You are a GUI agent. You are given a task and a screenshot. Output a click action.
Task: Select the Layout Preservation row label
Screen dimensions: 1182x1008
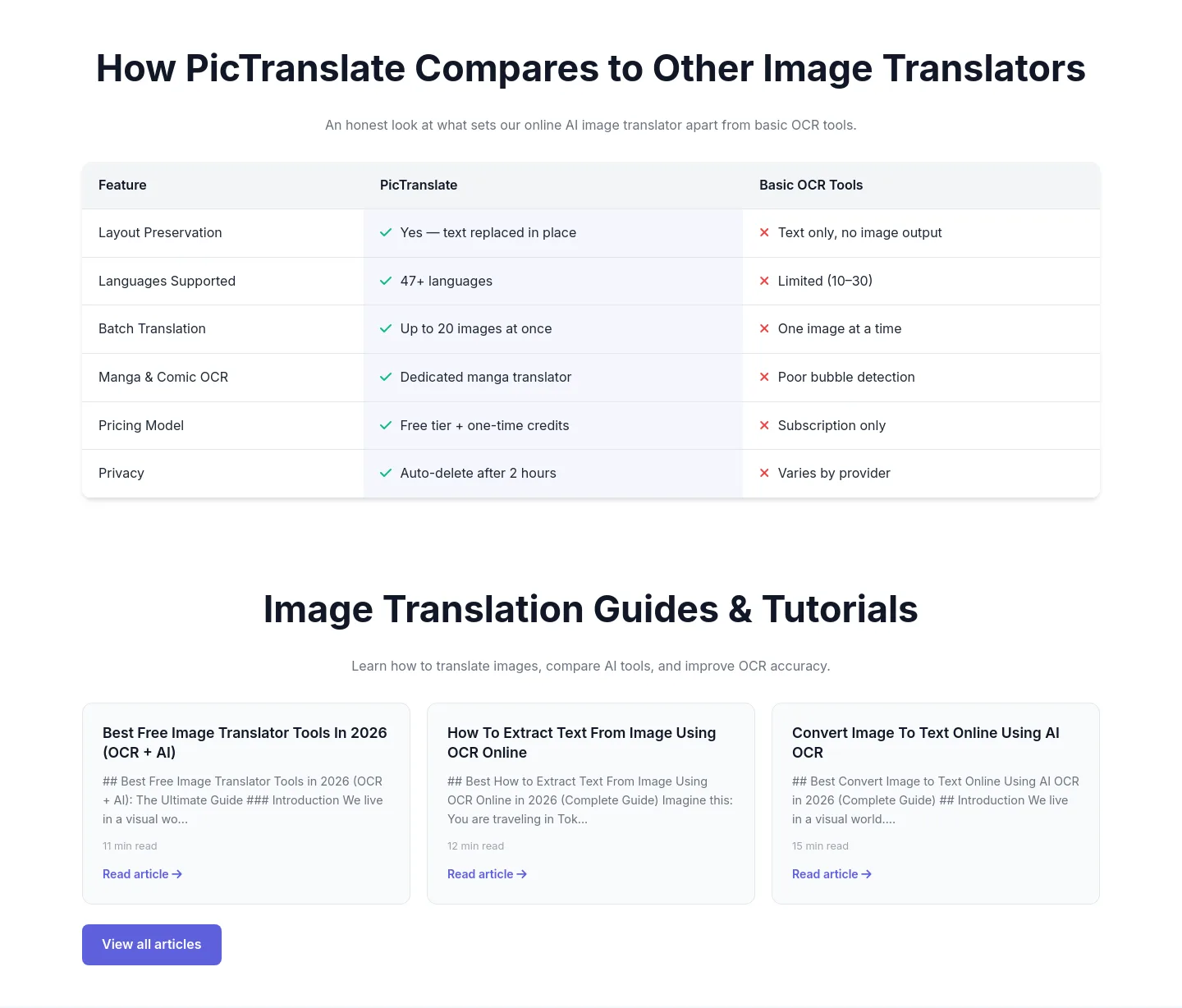click(160, 232)
